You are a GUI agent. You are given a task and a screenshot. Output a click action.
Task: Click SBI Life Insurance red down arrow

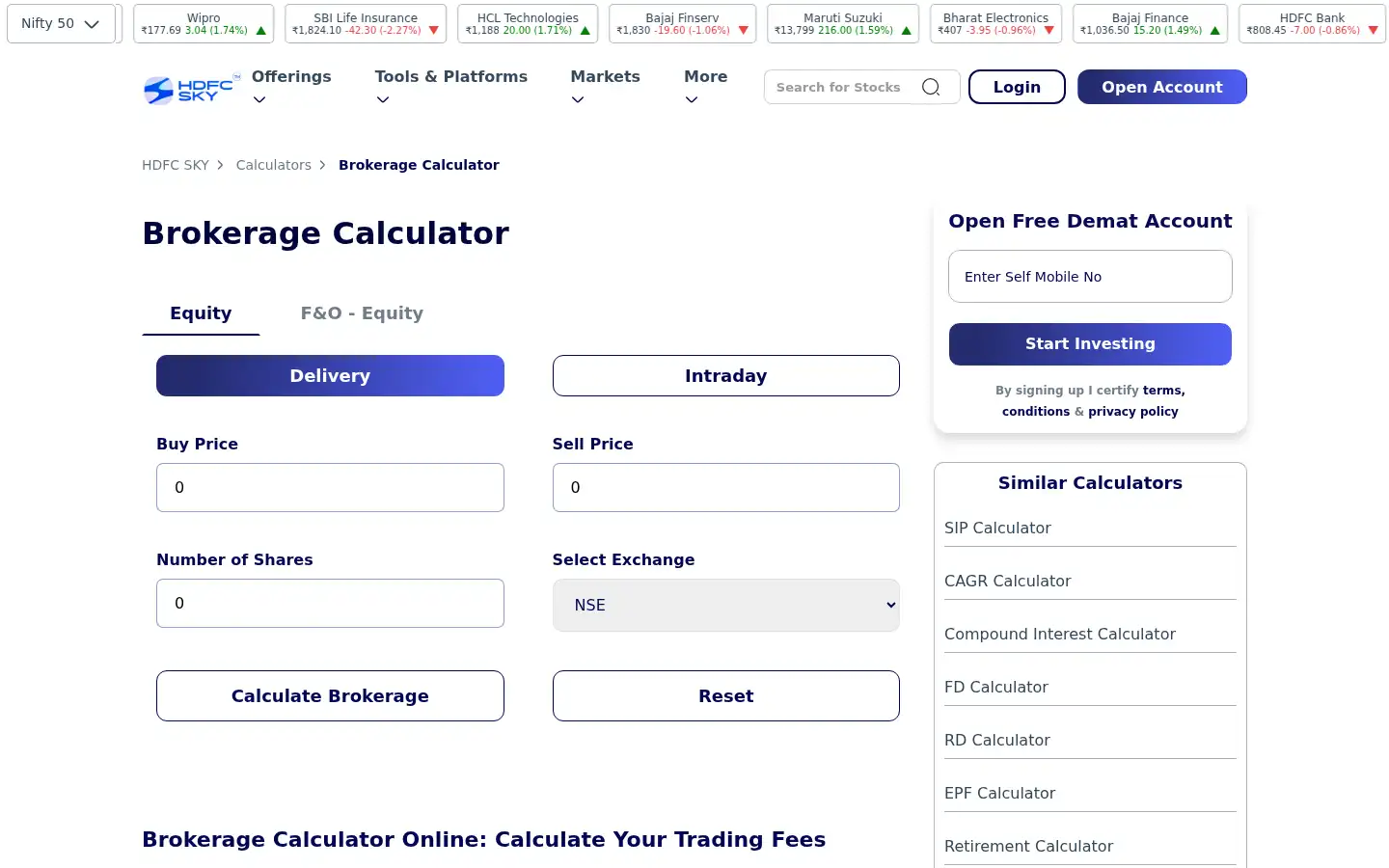(433, 31)
